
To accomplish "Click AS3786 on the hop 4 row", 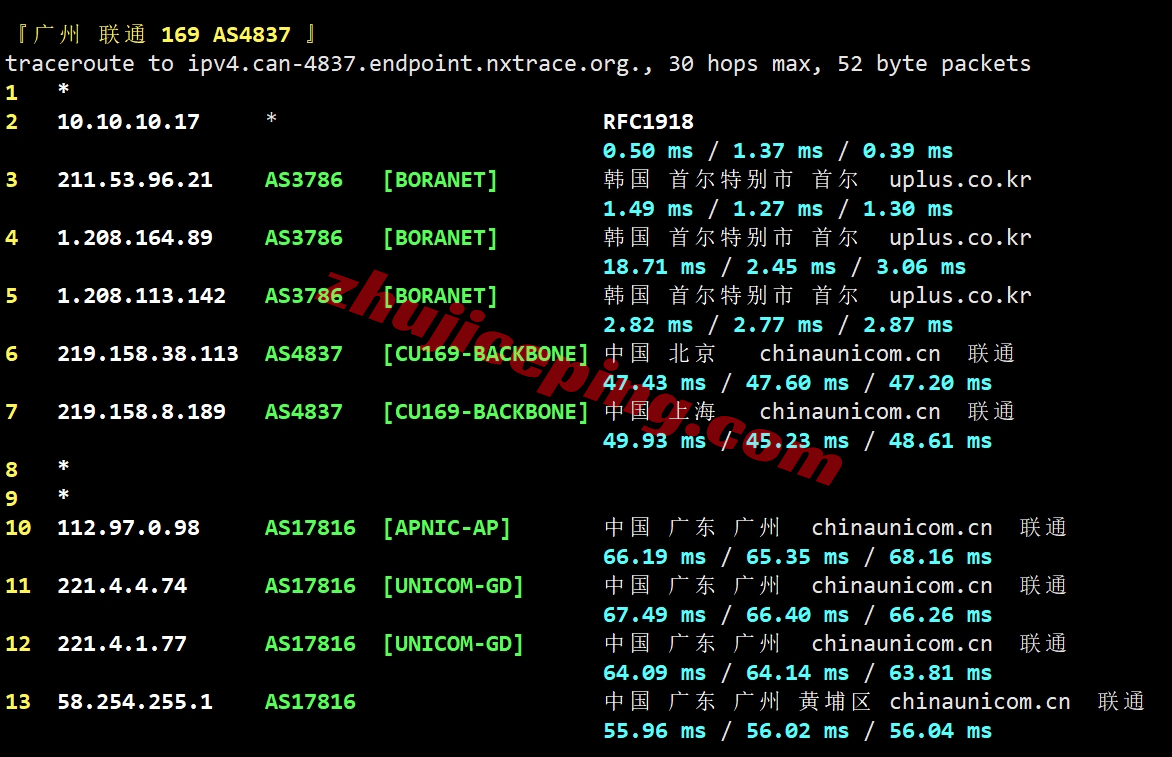I will pyautogui.click(x=303, y=238).
